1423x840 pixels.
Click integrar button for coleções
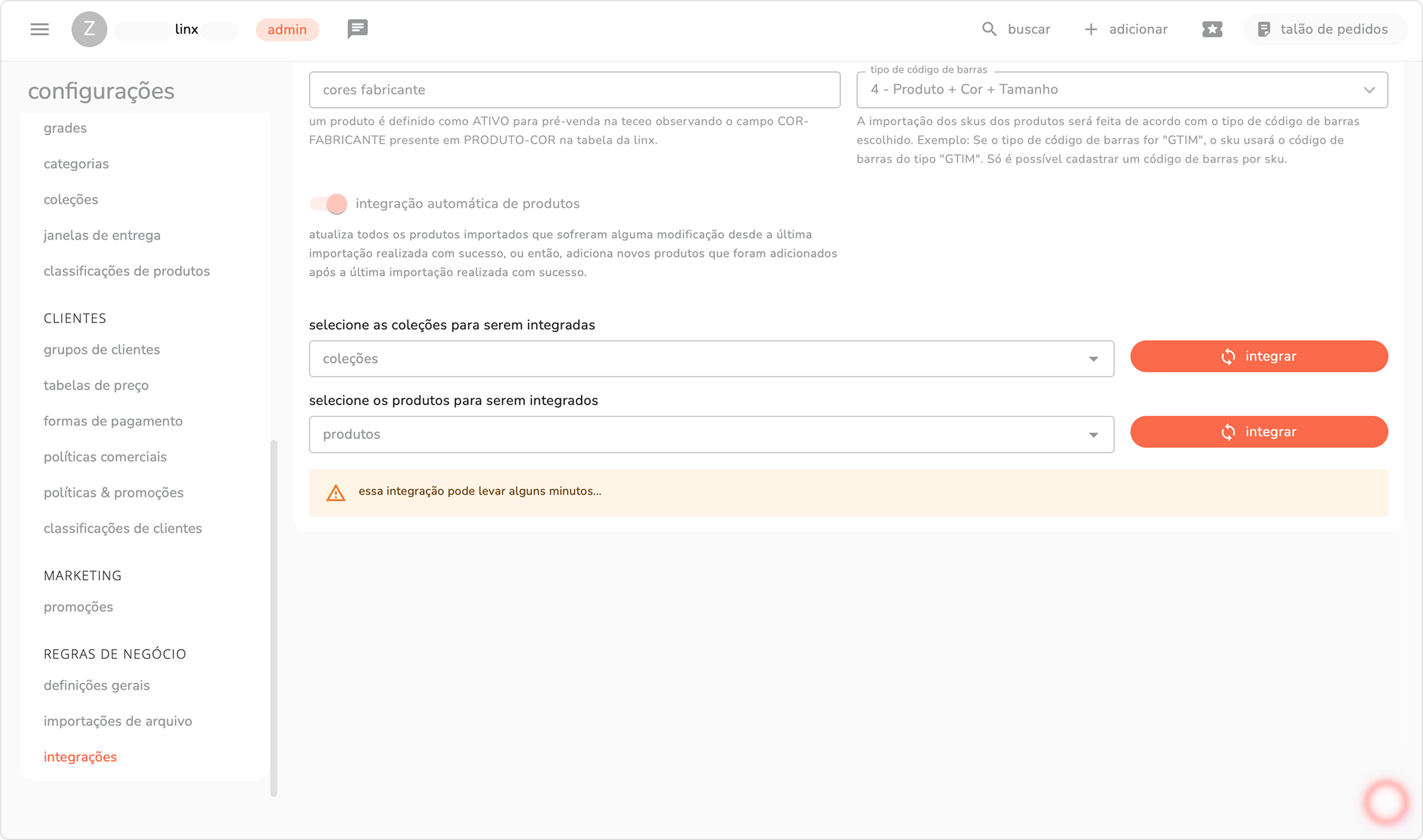pyautogui.click(x=1258, y=356)
